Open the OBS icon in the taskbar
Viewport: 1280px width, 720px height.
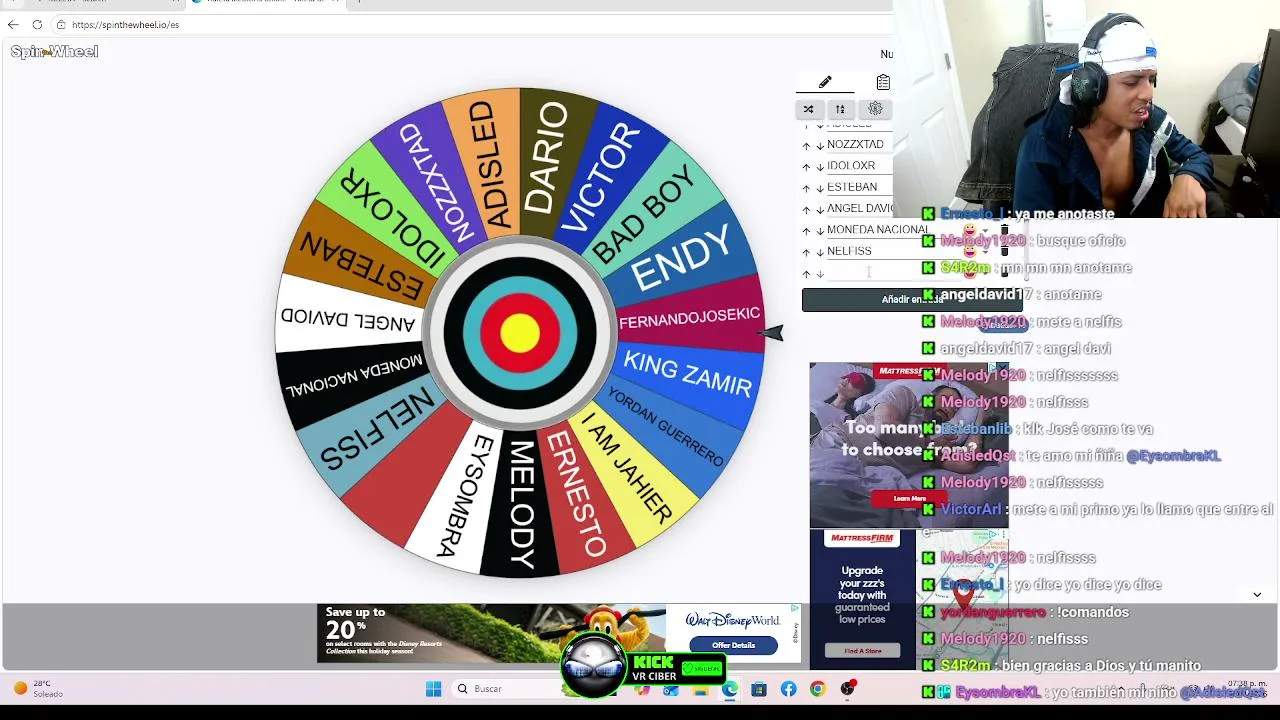pos(847,689)
